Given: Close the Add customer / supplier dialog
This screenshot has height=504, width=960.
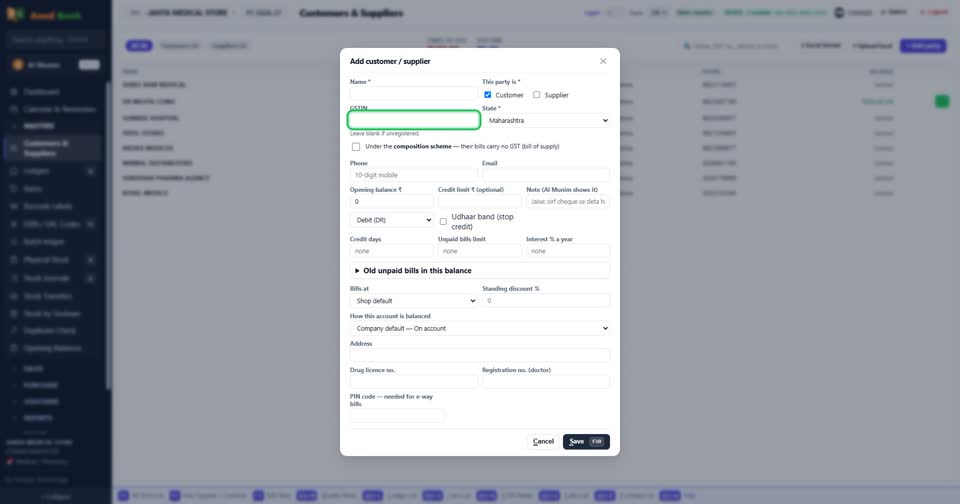Looking at the screenshot, I should point(603,61).
